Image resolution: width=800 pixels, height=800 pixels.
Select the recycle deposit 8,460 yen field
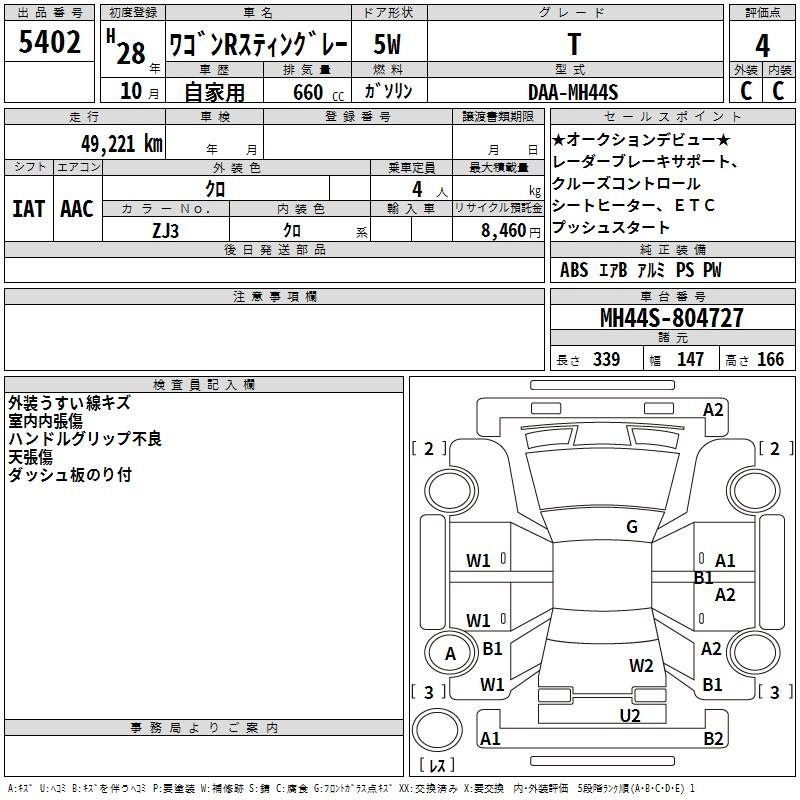coord(499,230)
